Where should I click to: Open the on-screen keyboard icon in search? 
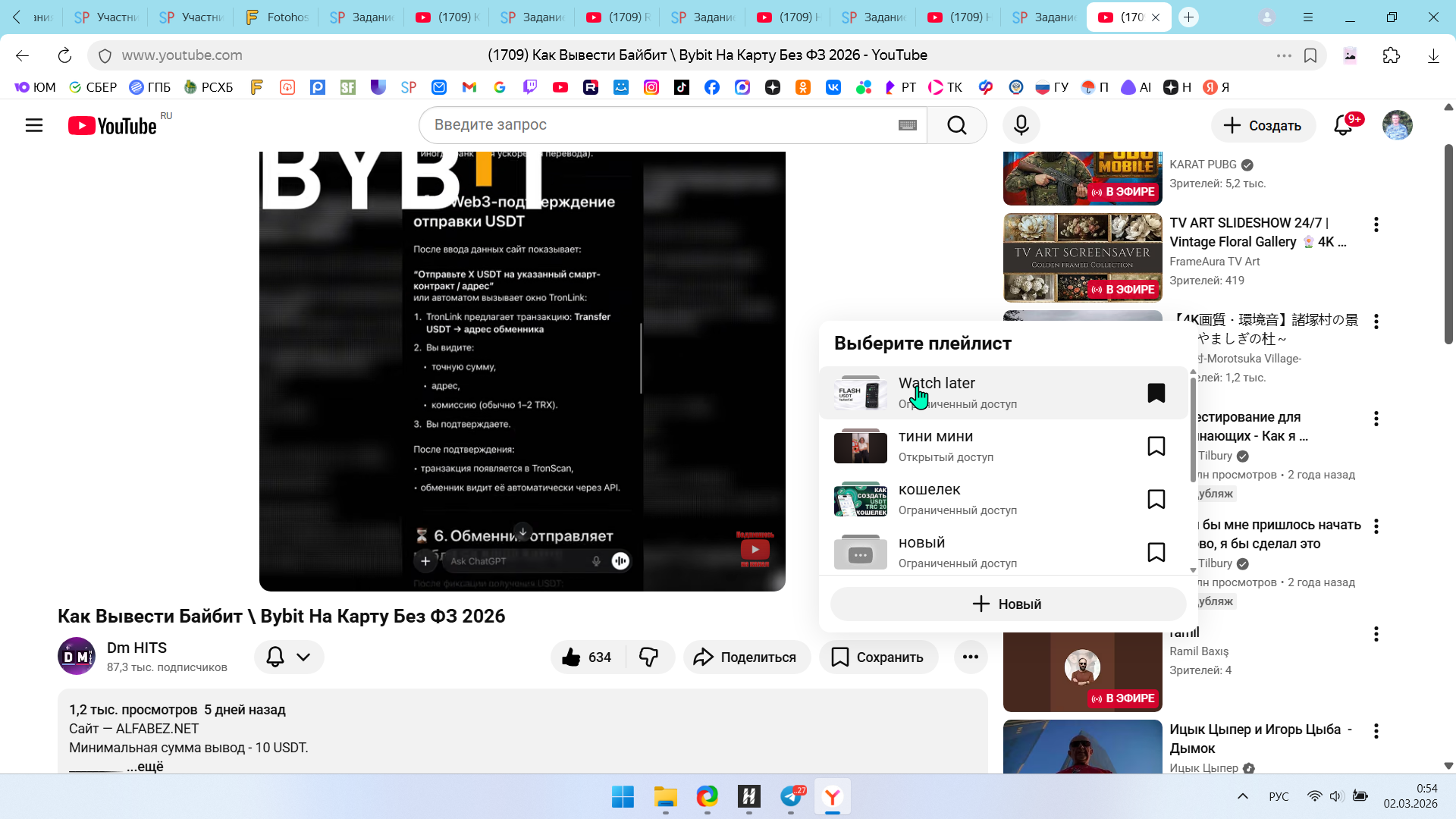(x=908, y=125)
